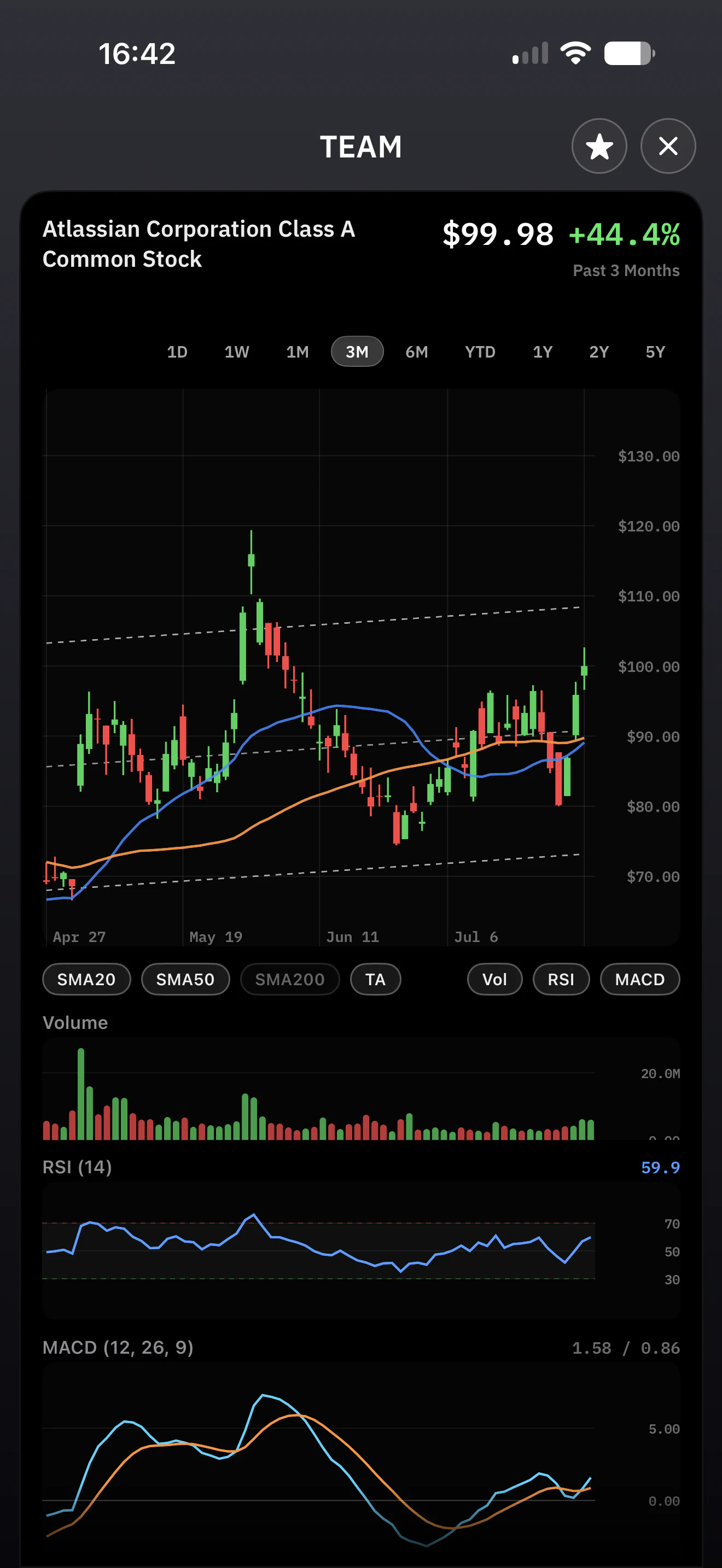Tap the MACD (12, 26, 9) heading

click(x=118, y=1348)
